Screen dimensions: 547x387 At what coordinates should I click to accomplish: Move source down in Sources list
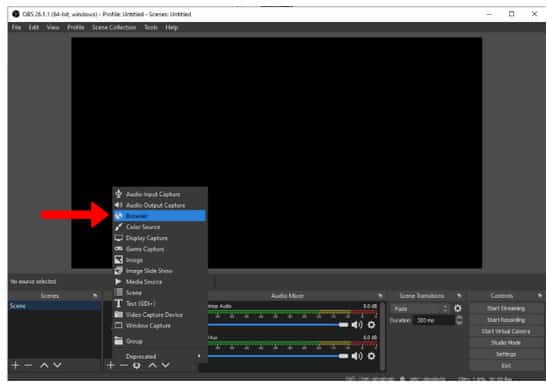coord(166,365)
